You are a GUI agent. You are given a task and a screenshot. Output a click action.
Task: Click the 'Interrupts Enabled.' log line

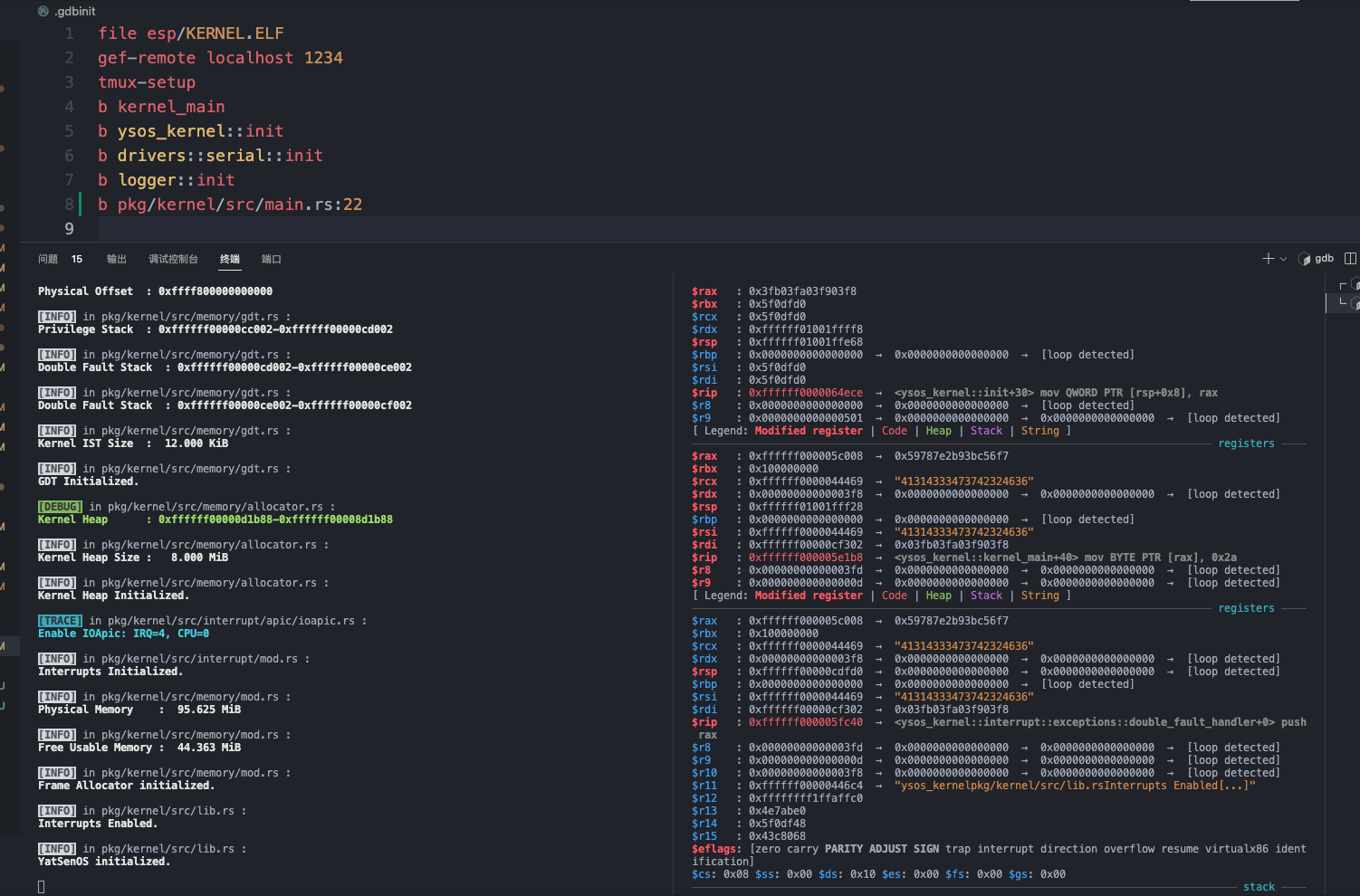coord(98,824)
